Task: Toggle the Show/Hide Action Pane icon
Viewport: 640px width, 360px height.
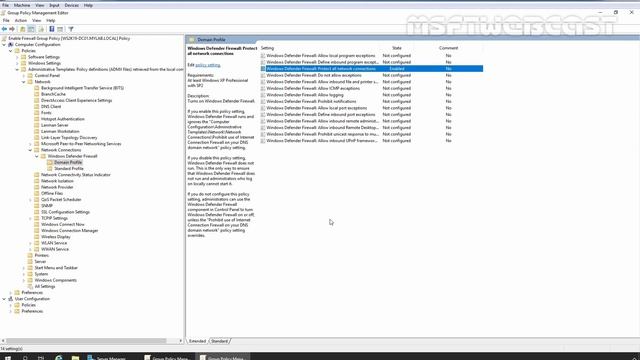Action: click(60, 29)
